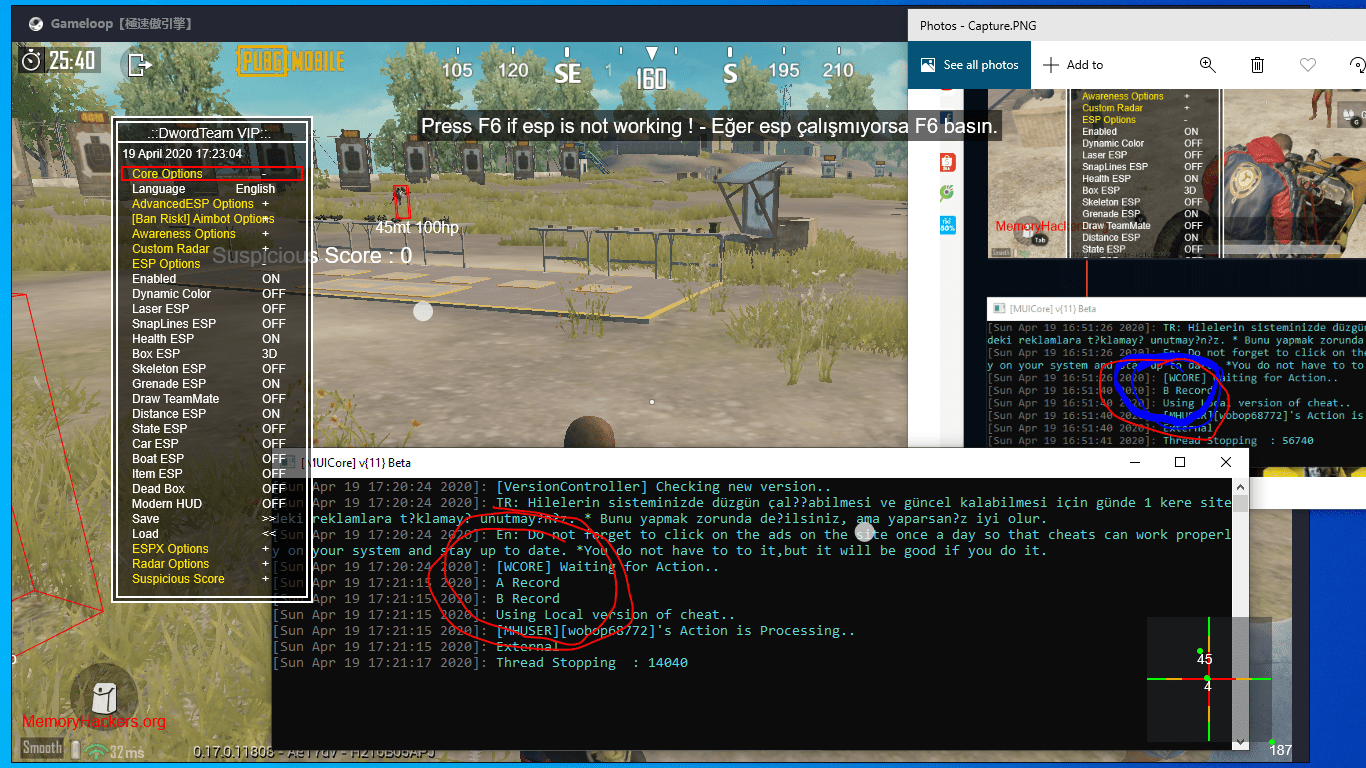Click the Add to button label

pos(1084,65)
